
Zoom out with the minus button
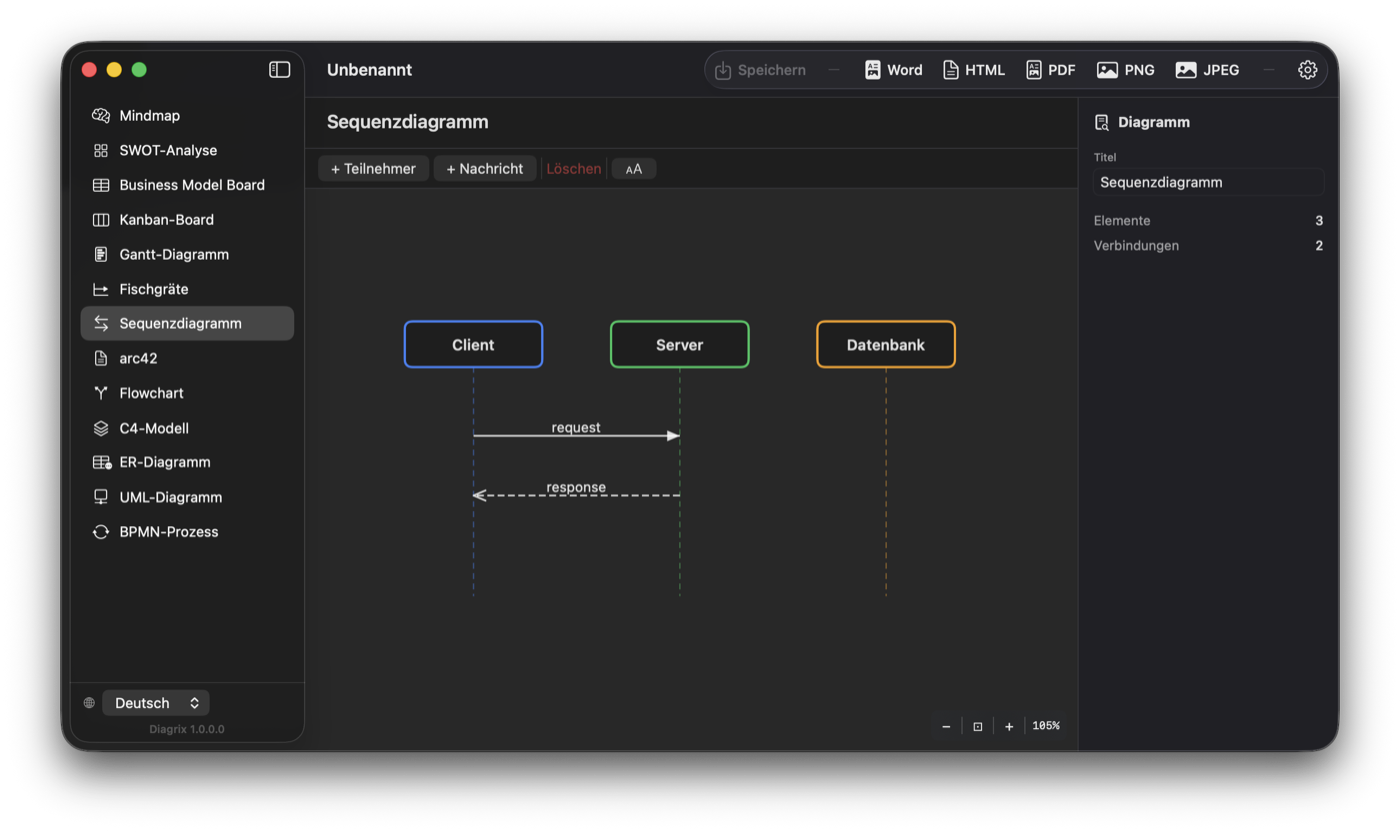click(x=946, y=726)
